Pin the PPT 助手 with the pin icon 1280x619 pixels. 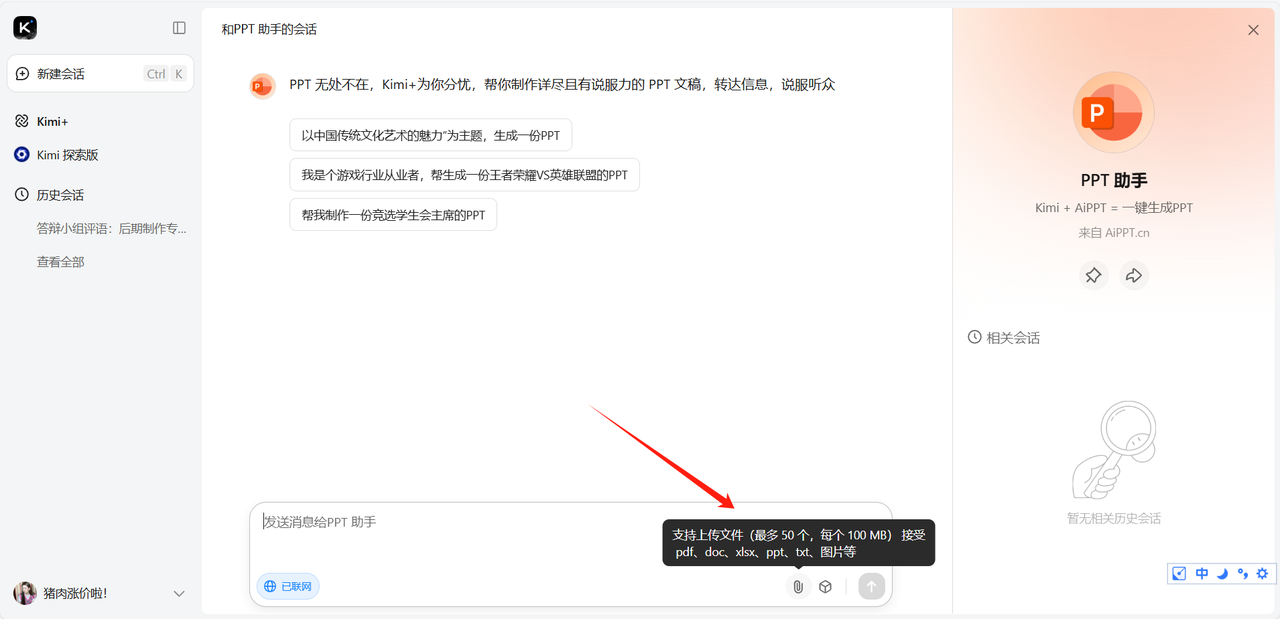(1094, 275)
